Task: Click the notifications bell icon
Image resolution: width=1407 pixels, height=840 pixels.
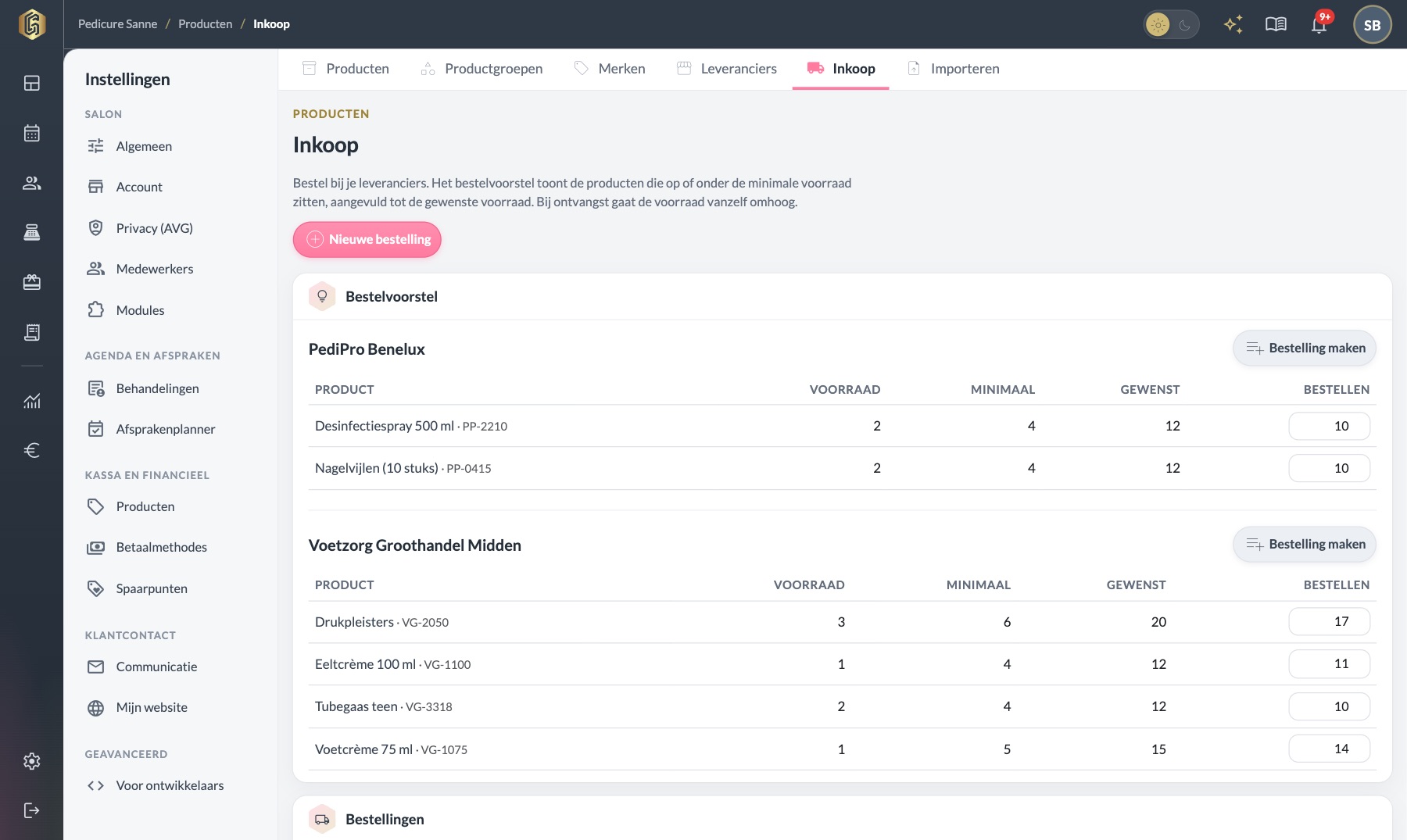Action: coord(1319,24)
